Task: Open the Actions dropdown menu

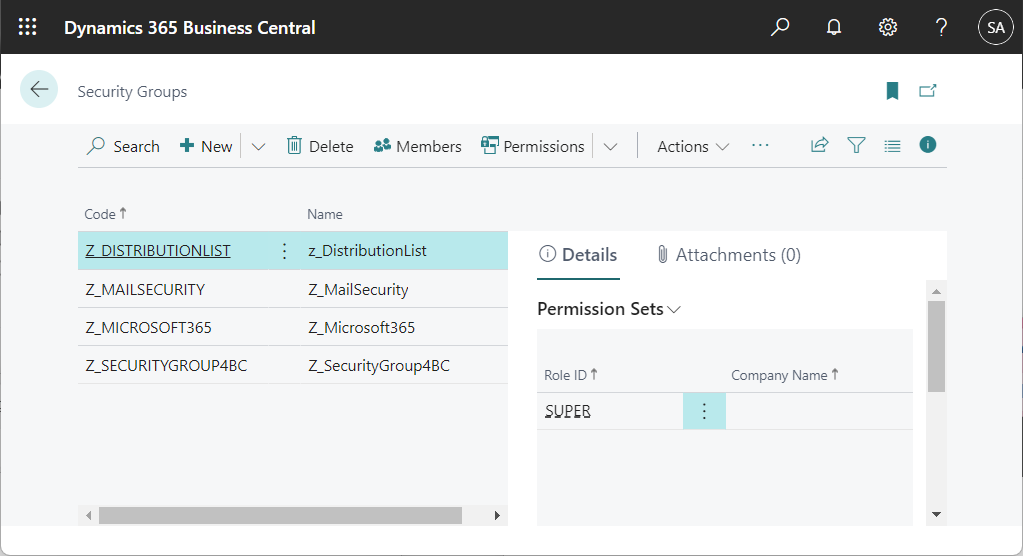Action: click(692, 146)
